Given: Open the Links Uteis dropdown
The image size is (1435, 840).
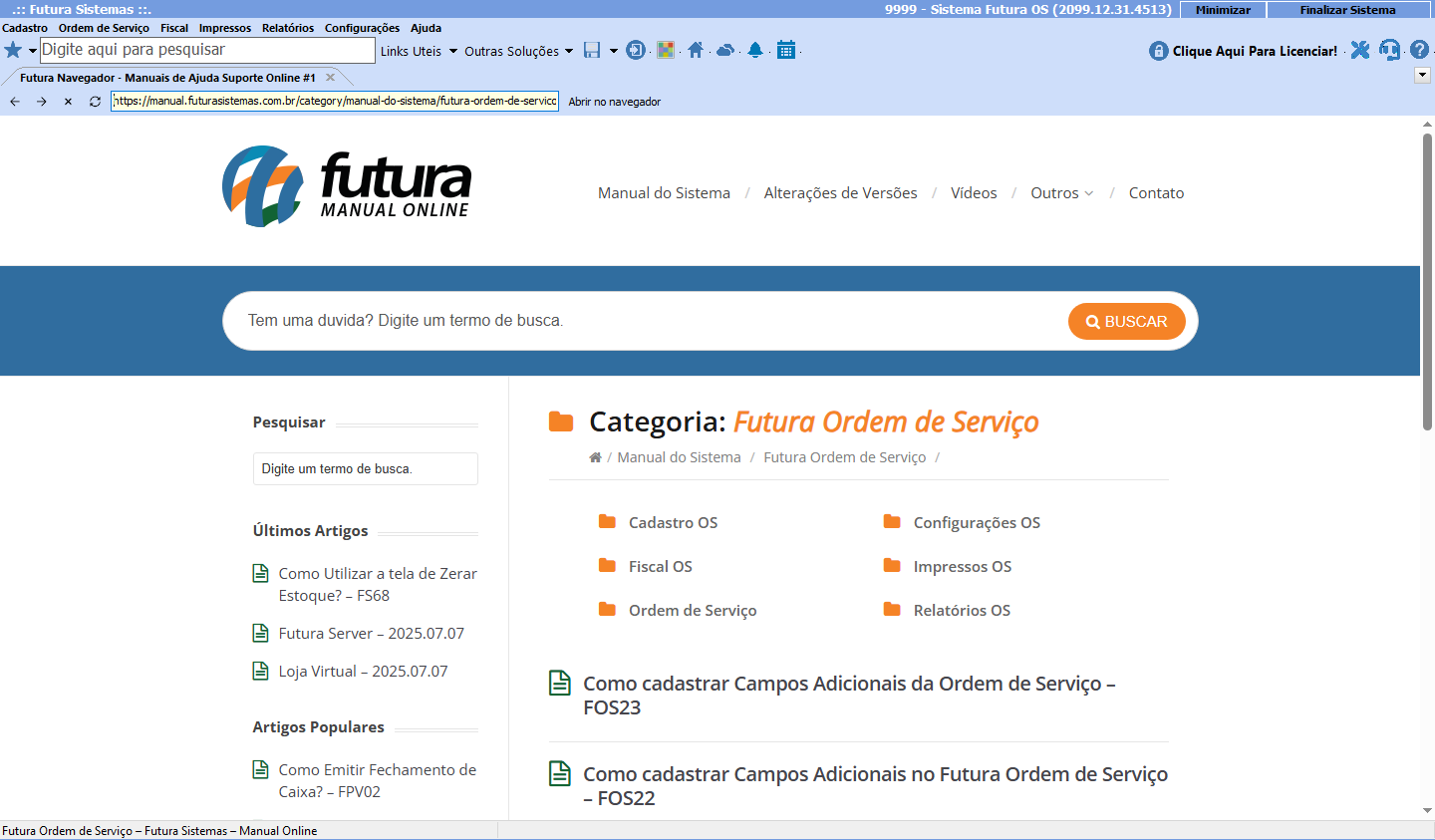Looking at the screenshot, I should click(419, 51).
